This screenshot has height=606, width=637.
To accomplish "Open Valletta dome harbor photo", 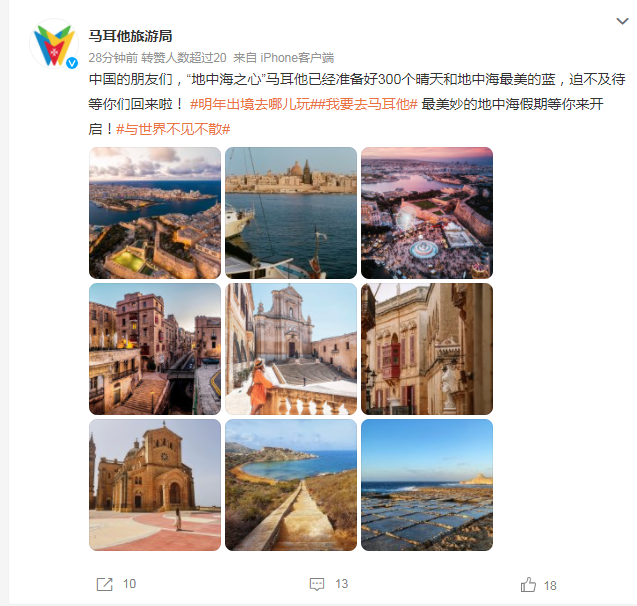I will click(x=291, y=213).
